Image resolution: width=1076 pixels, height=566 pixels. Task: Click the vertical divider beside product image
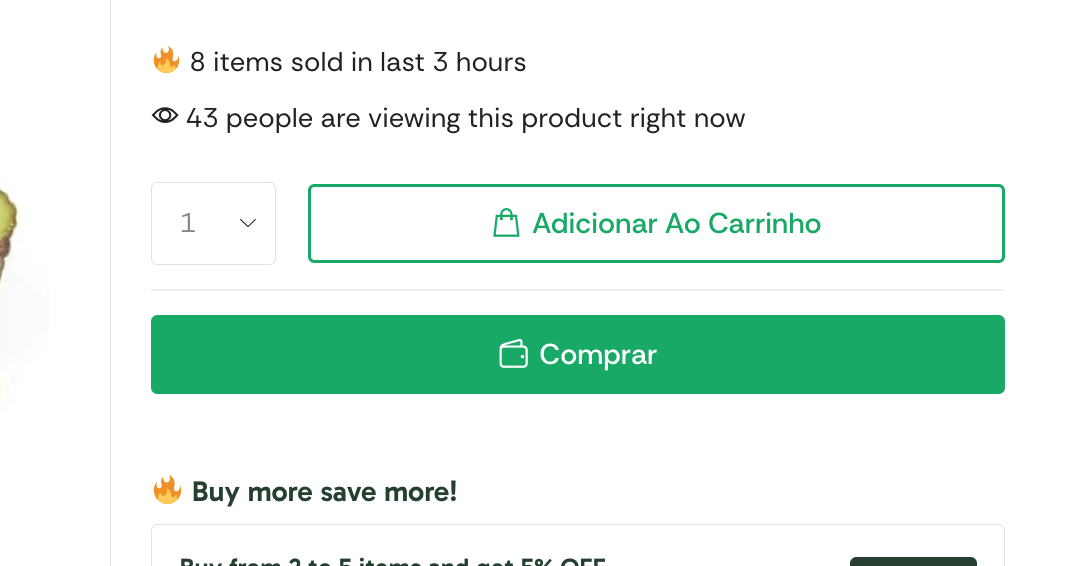110,283
